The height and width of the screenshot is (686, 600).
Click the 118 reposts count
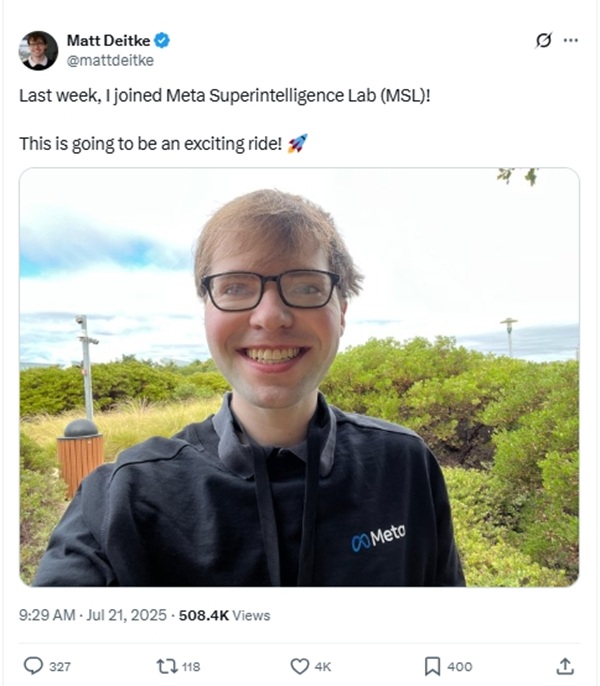coord(191,667)
